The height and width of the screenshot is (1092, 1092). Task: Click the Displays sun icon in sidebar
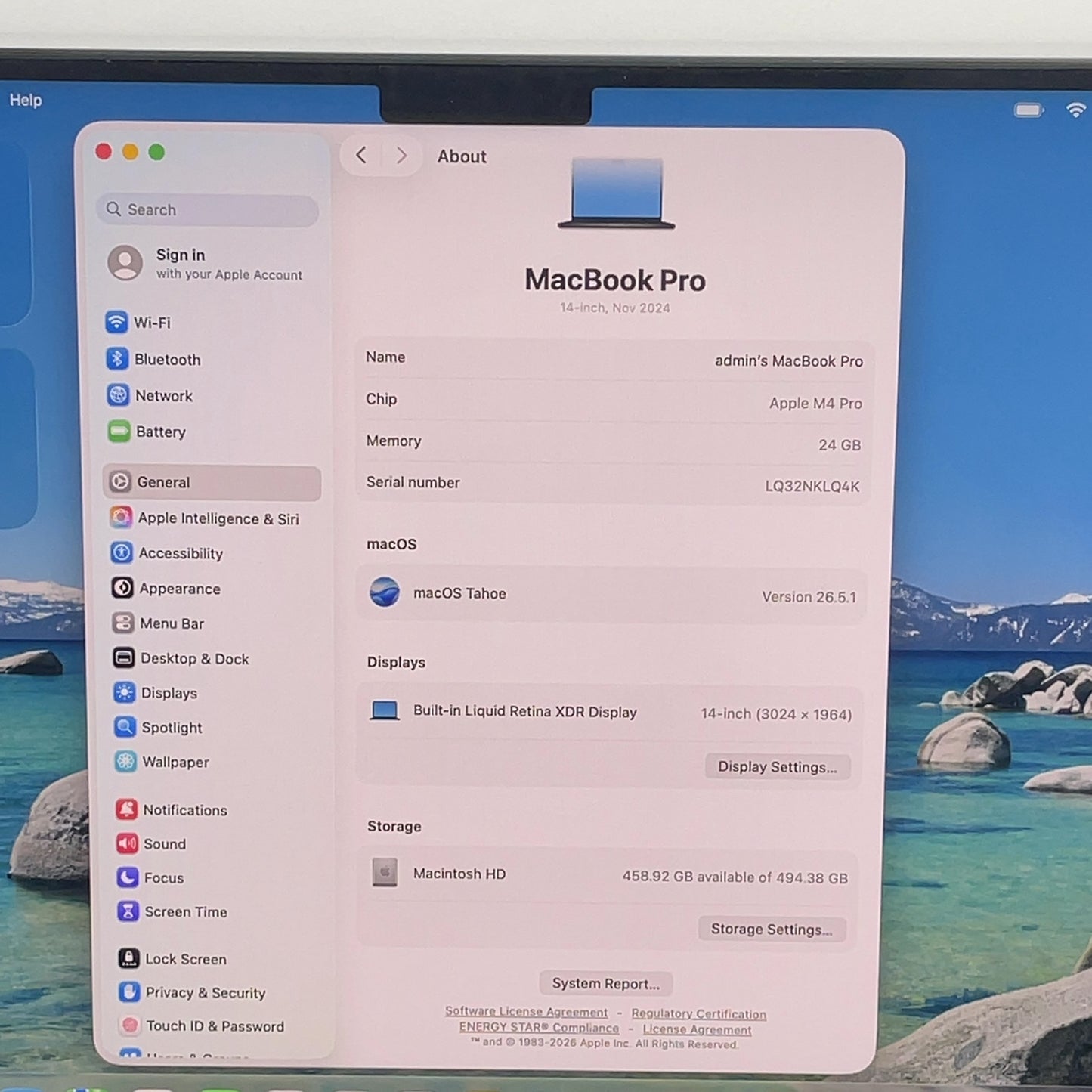pyautogui.click(x=125, y=692)
